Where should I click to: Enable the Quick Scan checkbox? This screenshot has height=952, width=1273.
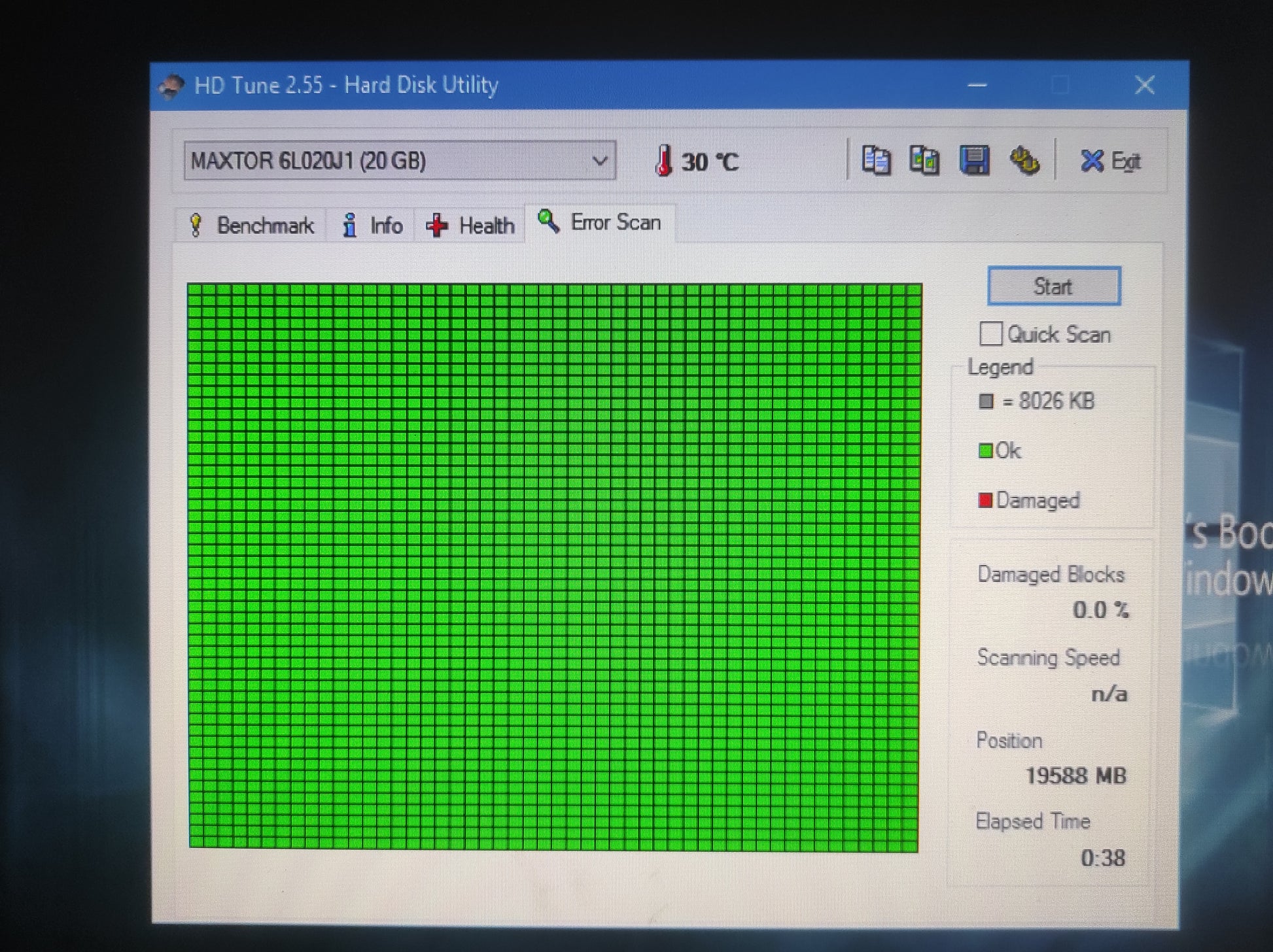(x=990, y=333)
